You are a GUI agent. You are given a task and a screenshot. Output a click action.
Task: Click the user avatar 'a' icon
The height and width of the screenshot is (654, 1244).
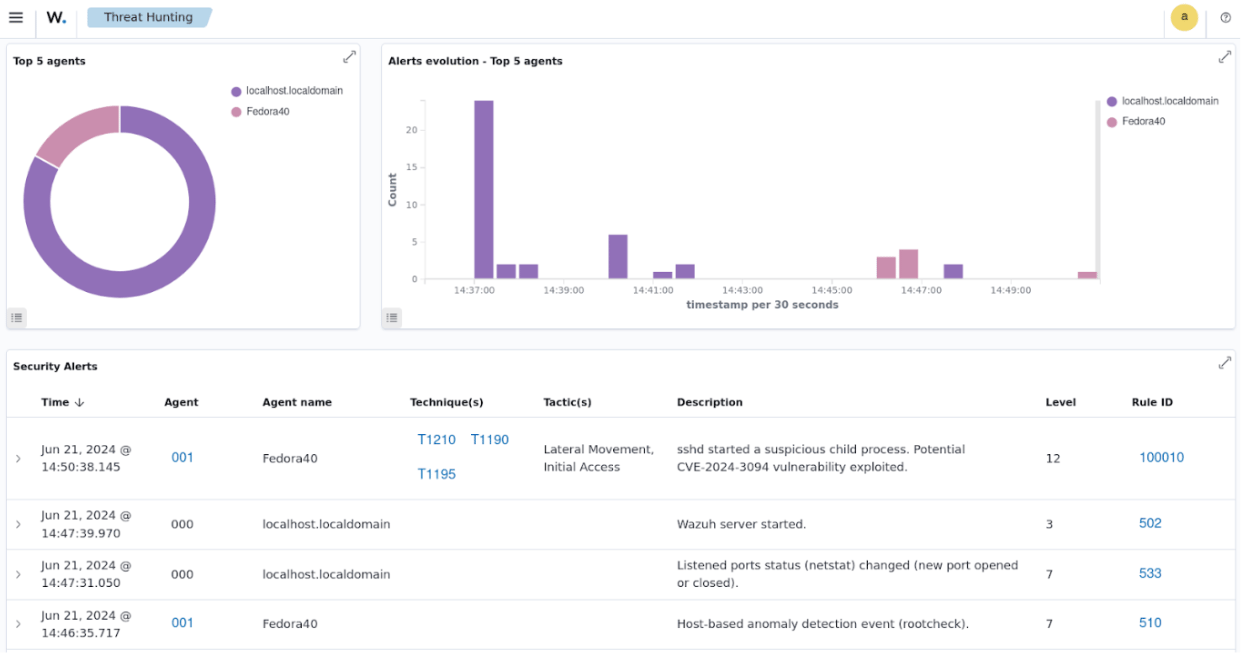click(x=1184, y=17)
